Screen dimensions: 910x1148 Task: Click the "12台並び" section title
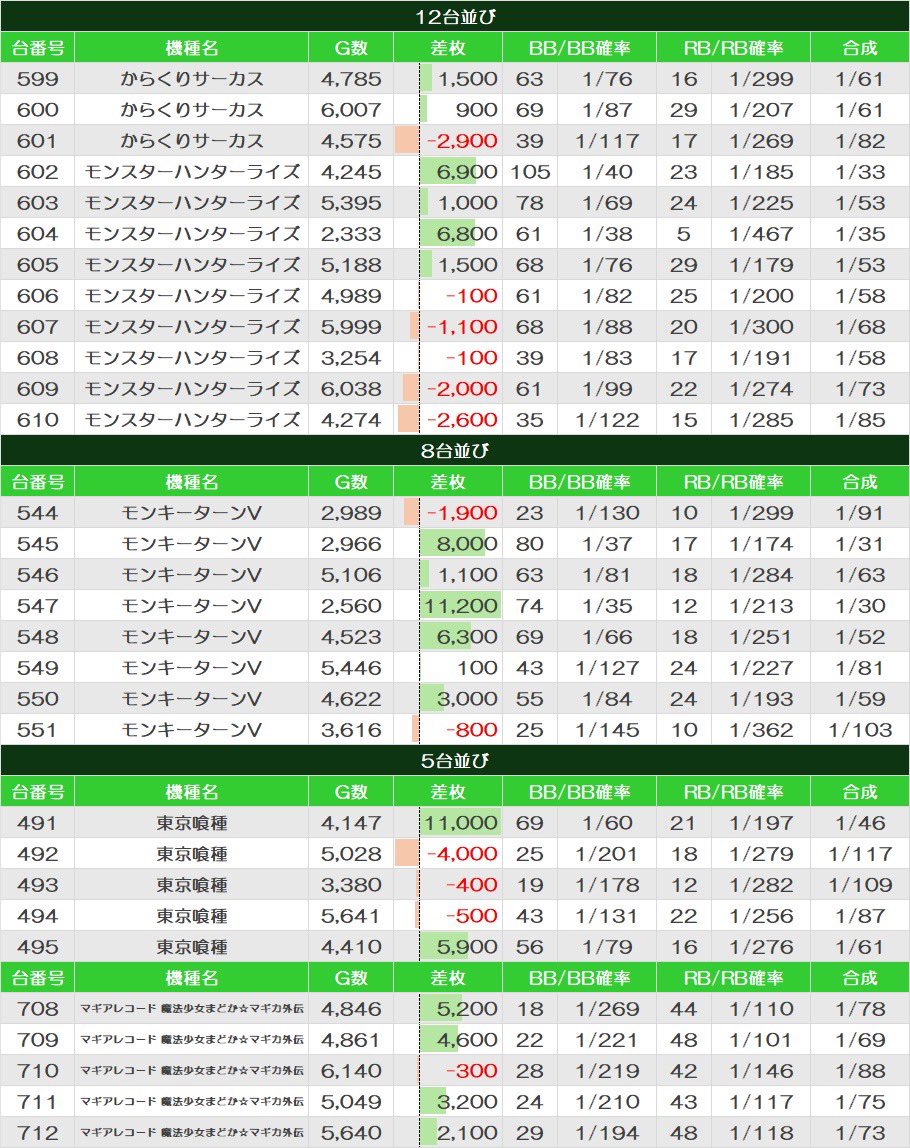(x=455, y=16)
